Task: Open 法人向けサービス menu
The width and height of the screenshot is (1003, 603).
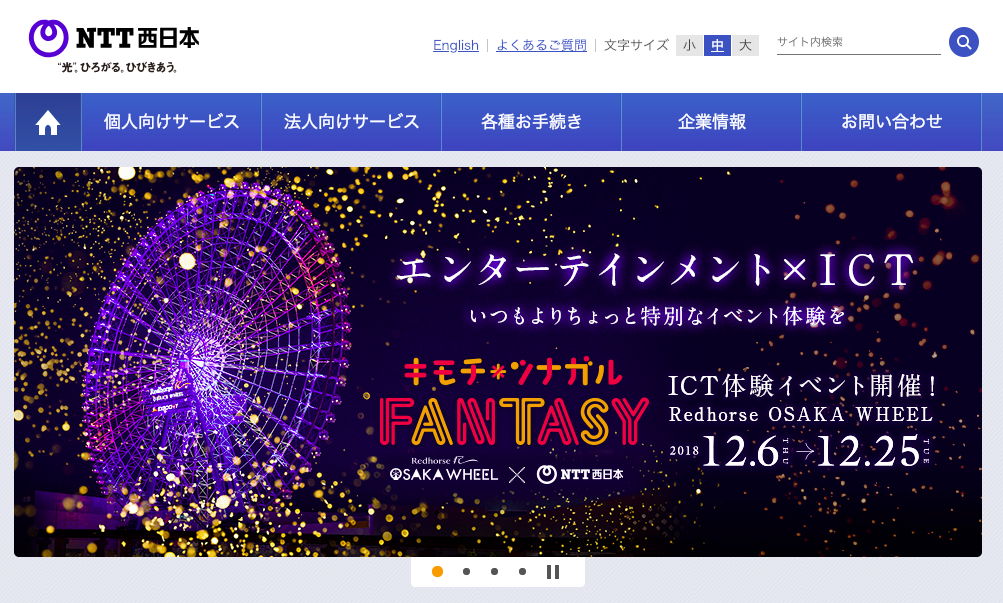Action: coord(351,122)
